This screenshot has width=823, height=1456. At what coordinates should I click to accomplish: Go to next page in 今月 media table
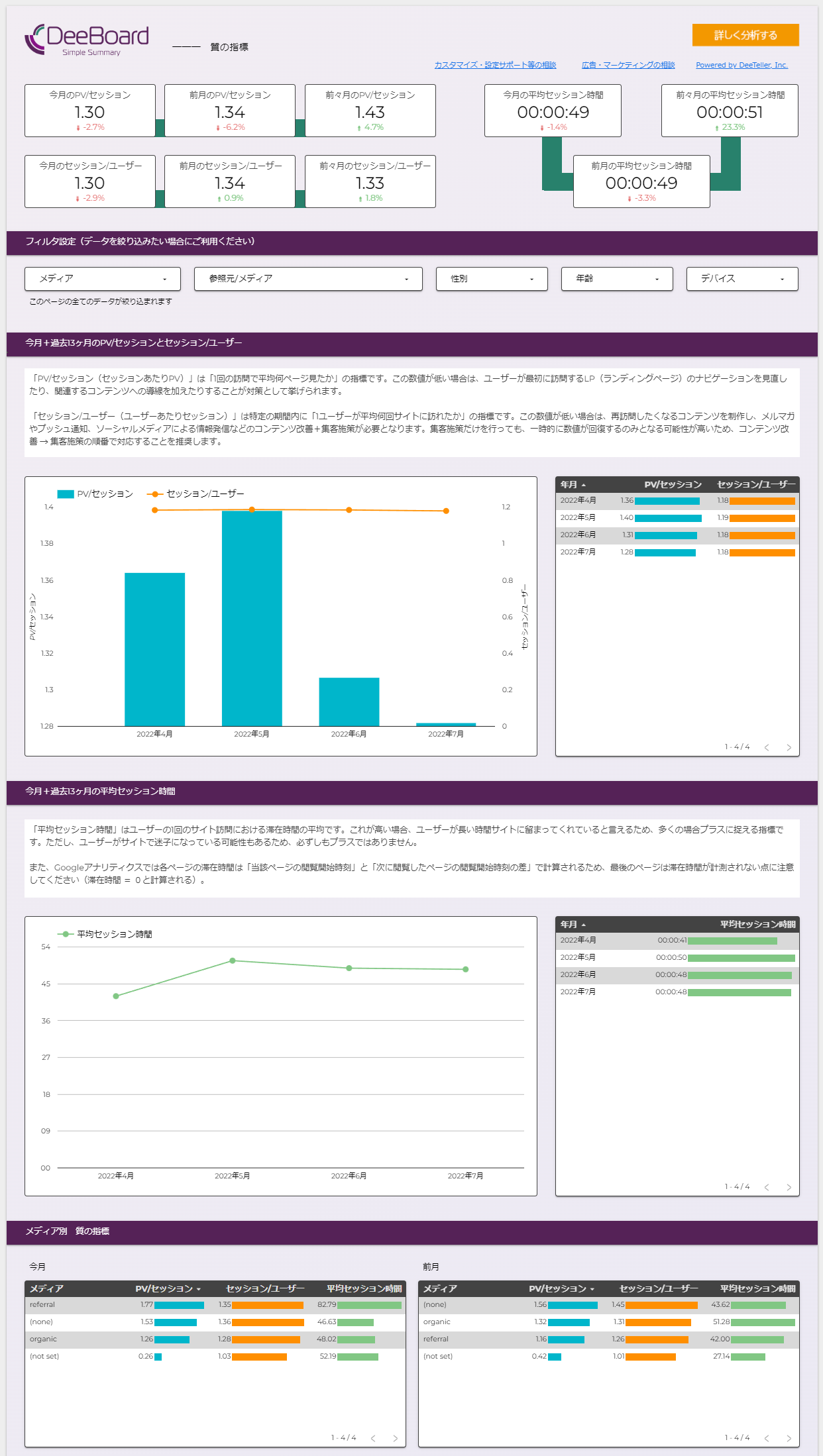click(395, 1438)
